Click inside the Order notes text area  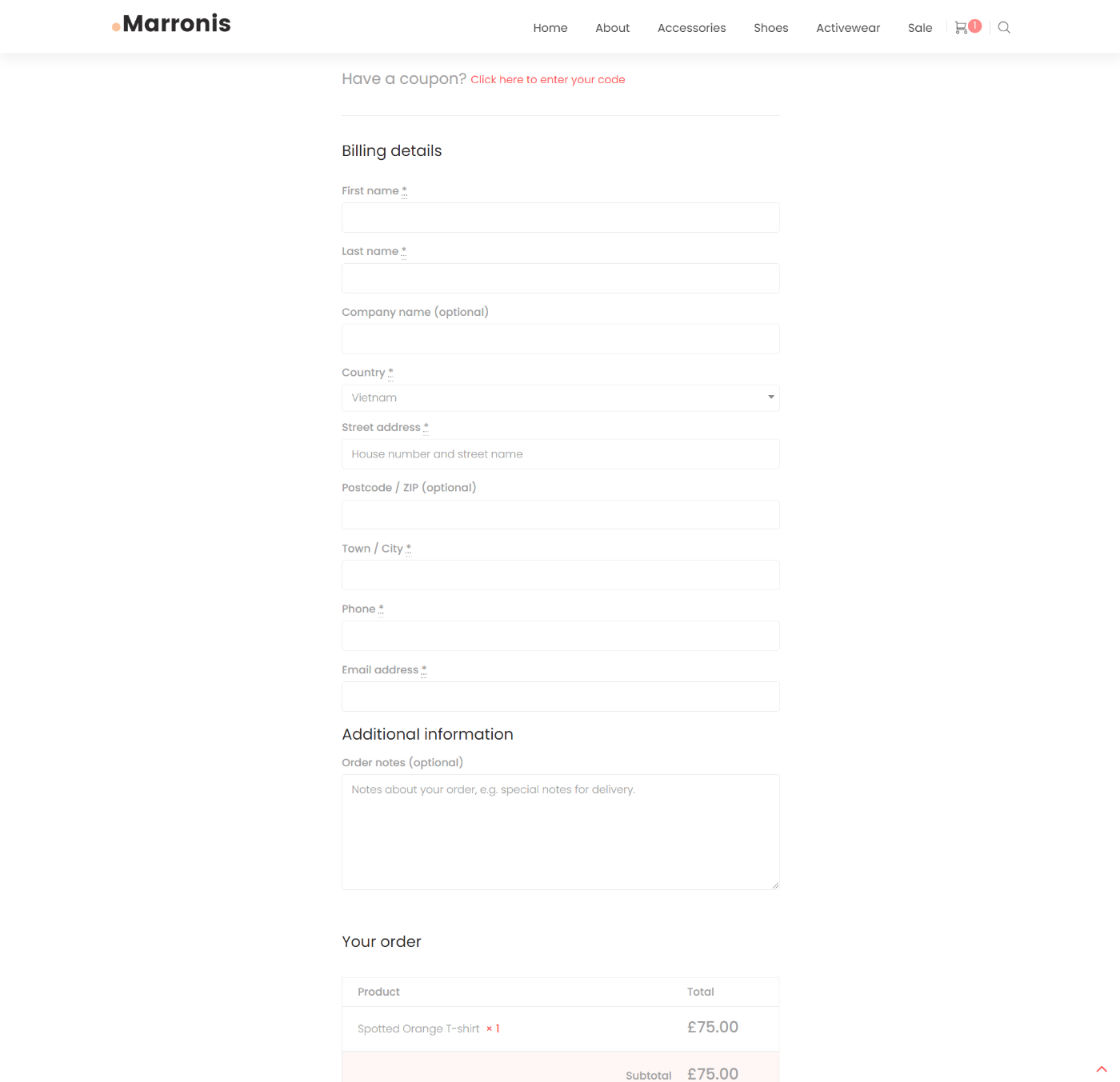pyautogui.click(x=560, y=832)
